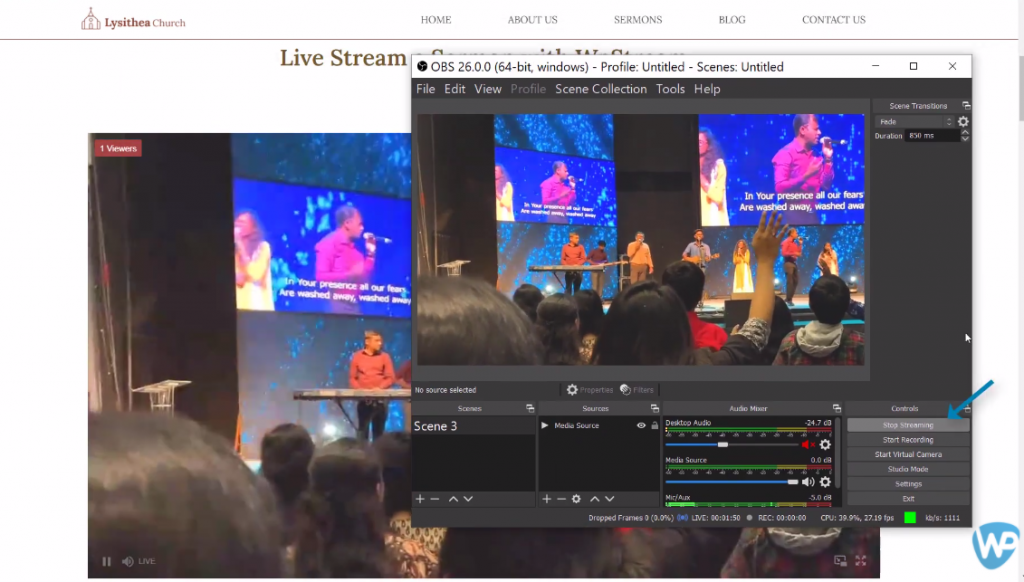The image size is (1024, 582).
Task: Pop out the Audio Mixer dock
Action: tap(836, 408)
